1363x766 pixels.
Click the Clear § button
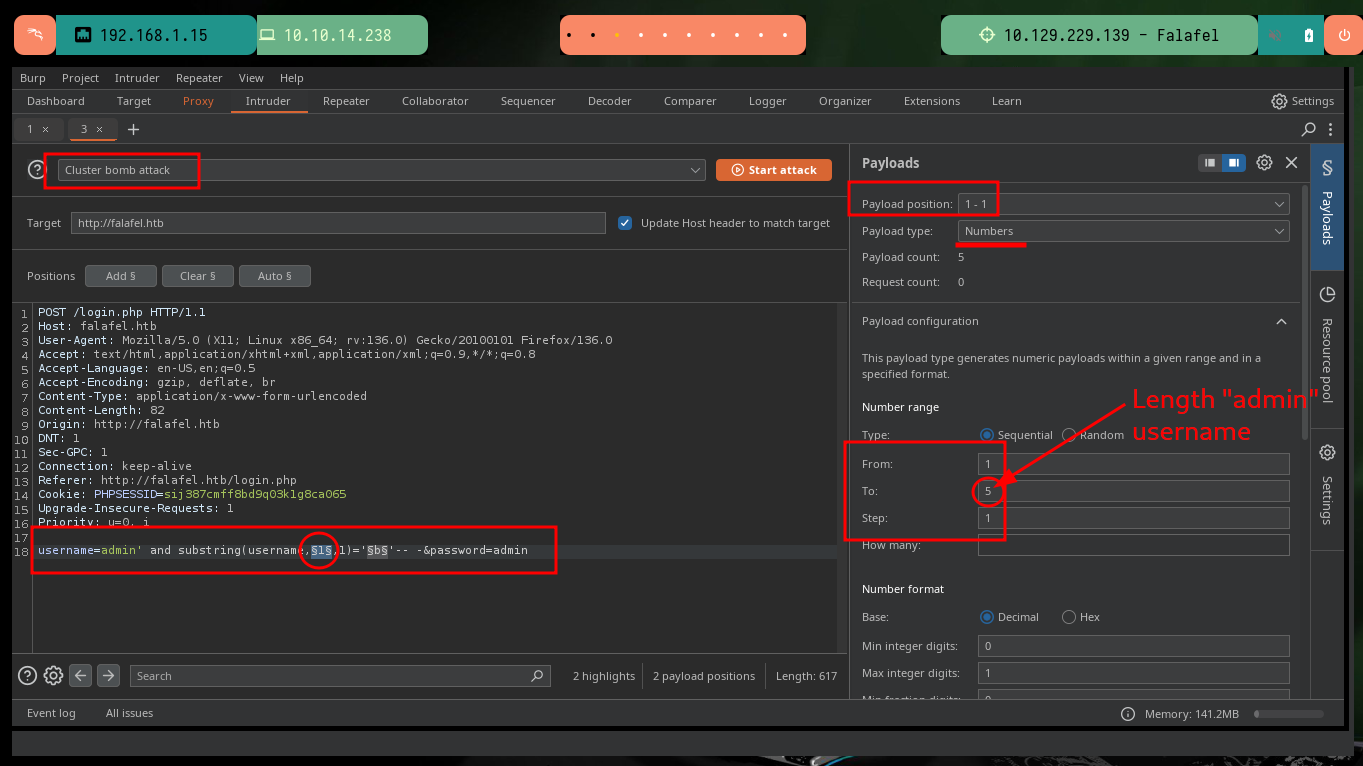(x=197, y=276)
